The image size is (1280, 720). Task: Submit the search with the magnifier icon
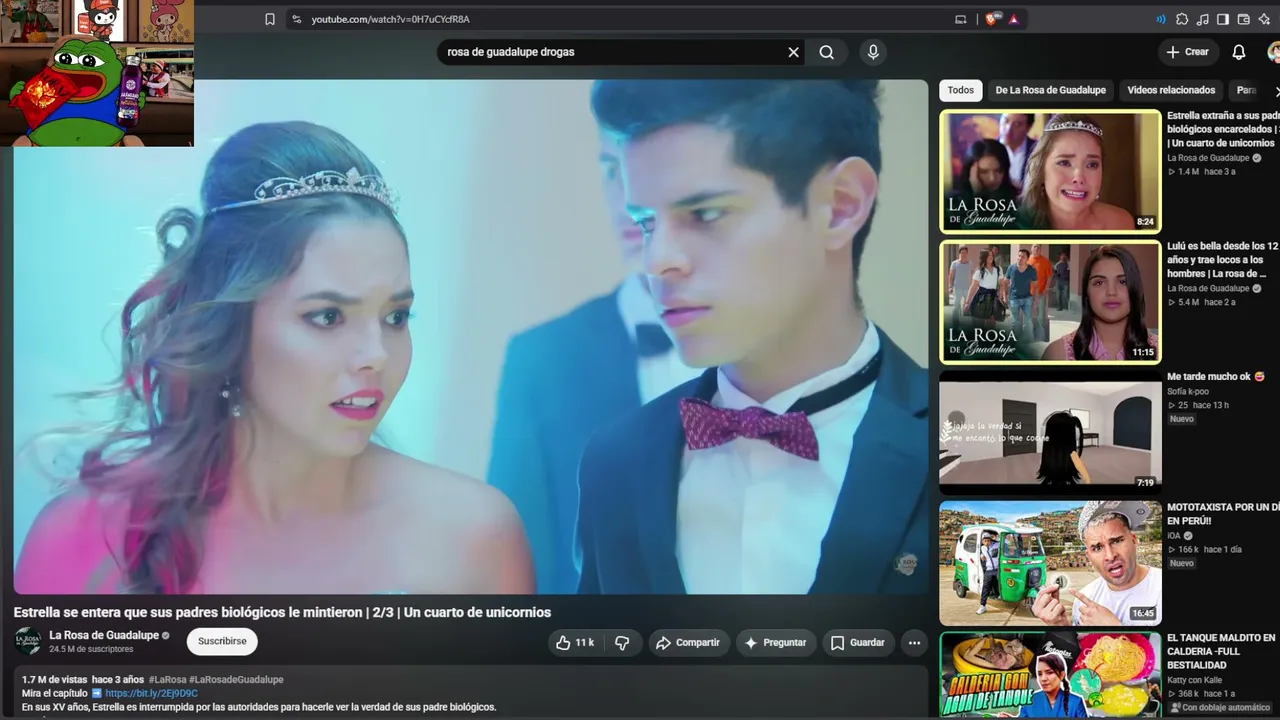tap(827, 52)
